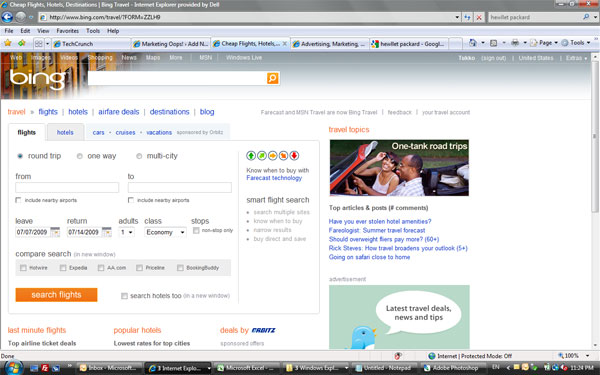Open the File menu
The width and height of the screenshot is (600, 375).
click(9, 31)
